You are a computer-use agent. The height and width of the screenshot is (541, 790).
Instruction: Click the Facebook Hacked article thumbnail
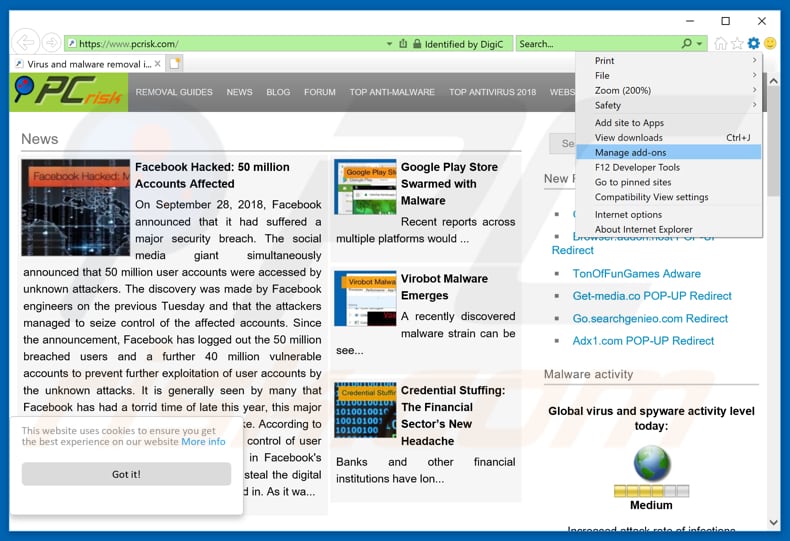coord(76,208)
